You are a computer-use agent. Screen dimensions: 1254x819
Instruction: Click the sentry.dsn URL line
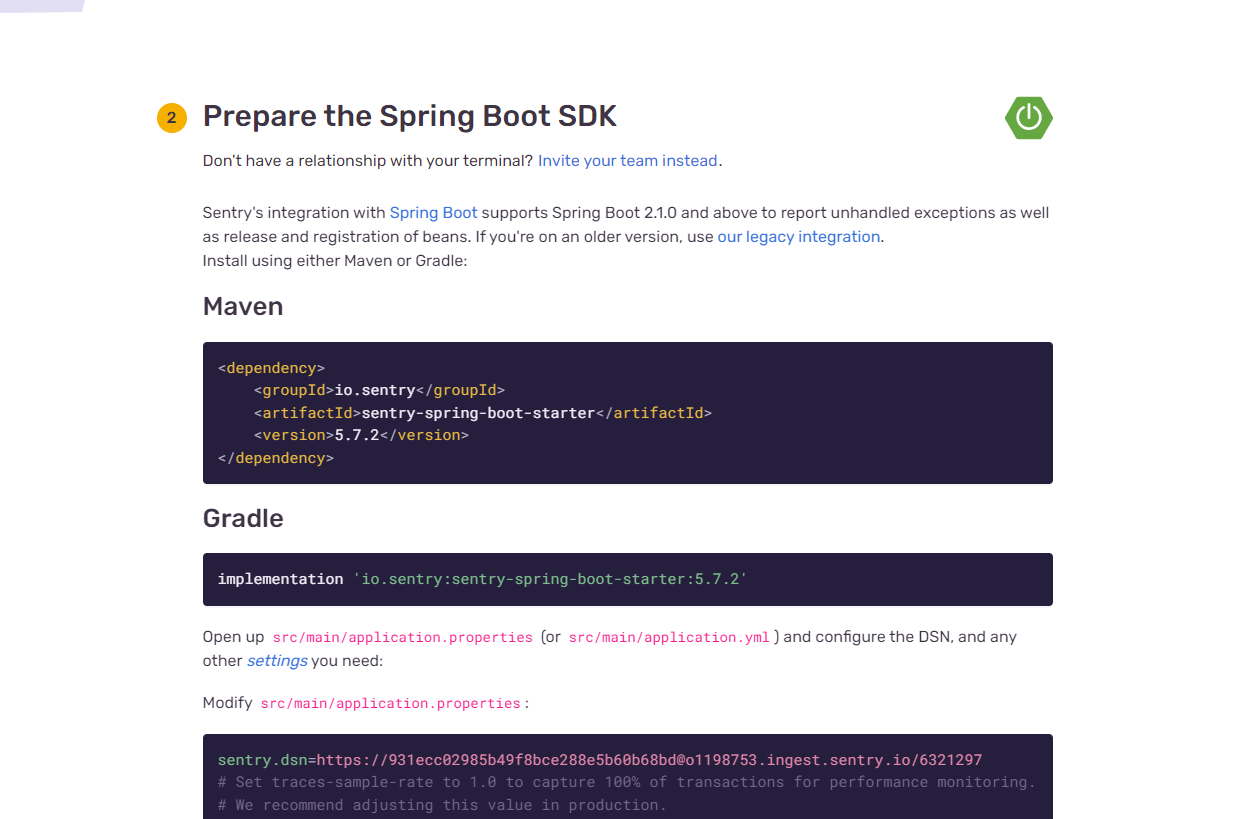pos(599,760)
